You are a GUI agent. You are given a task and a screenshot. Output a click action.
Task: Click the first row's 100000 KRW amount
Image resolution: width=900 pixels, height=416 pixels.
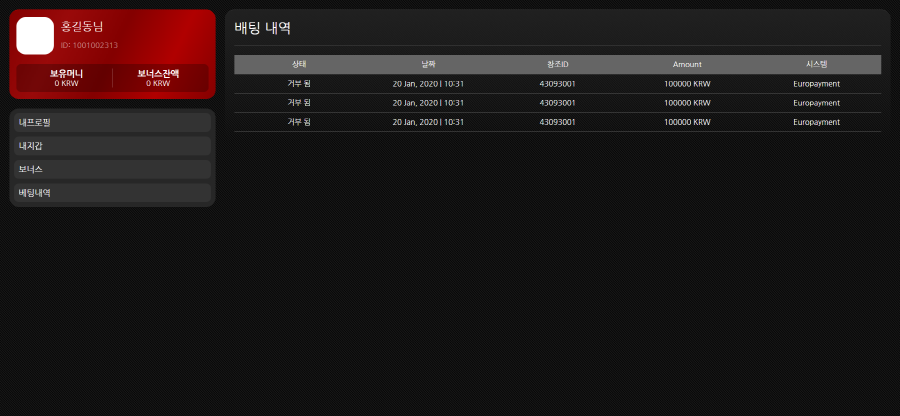687,84
